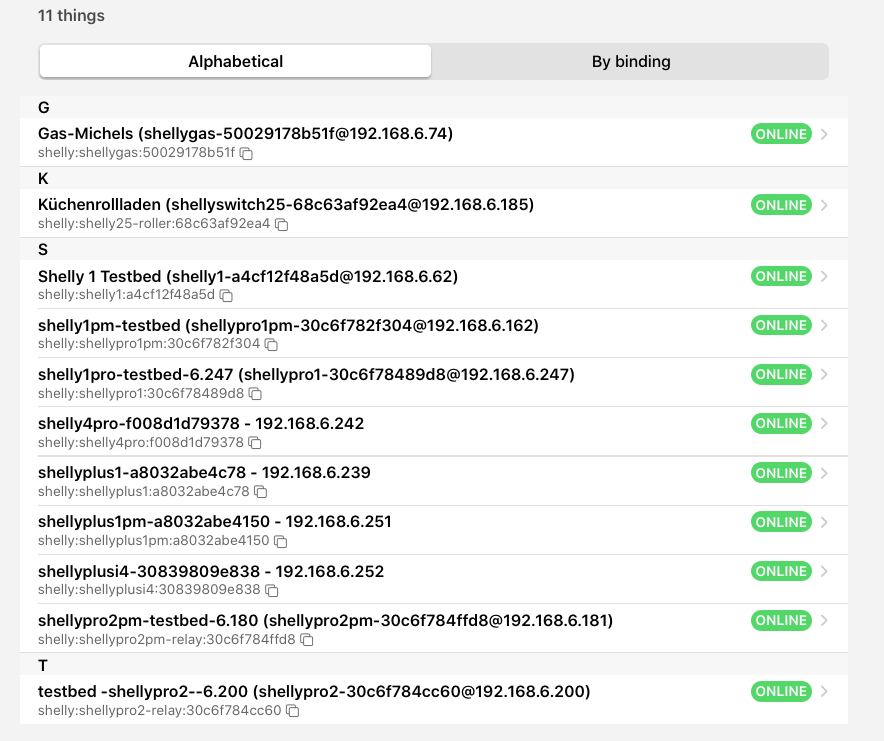The image size is (884, 741).
Task: Open Küchenrollladen details via chevron arrow
Action: click(824, 206)
